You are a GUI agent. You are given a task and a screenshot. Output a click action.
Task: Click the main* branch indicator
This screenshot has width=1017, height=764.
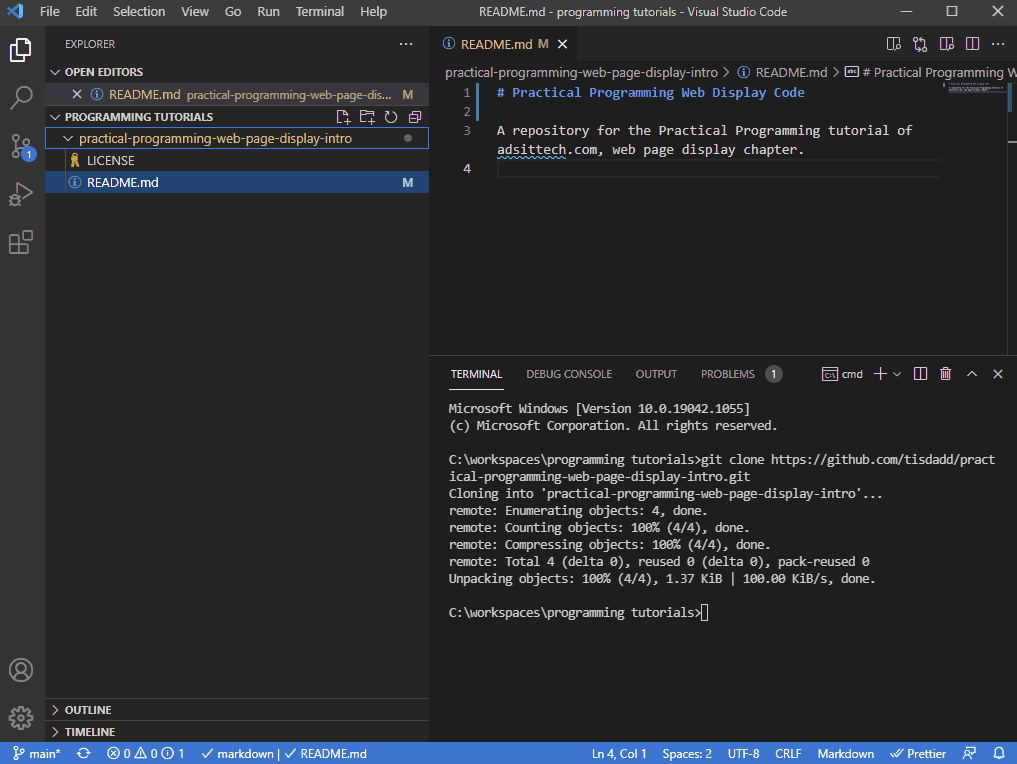click(35, 753)
